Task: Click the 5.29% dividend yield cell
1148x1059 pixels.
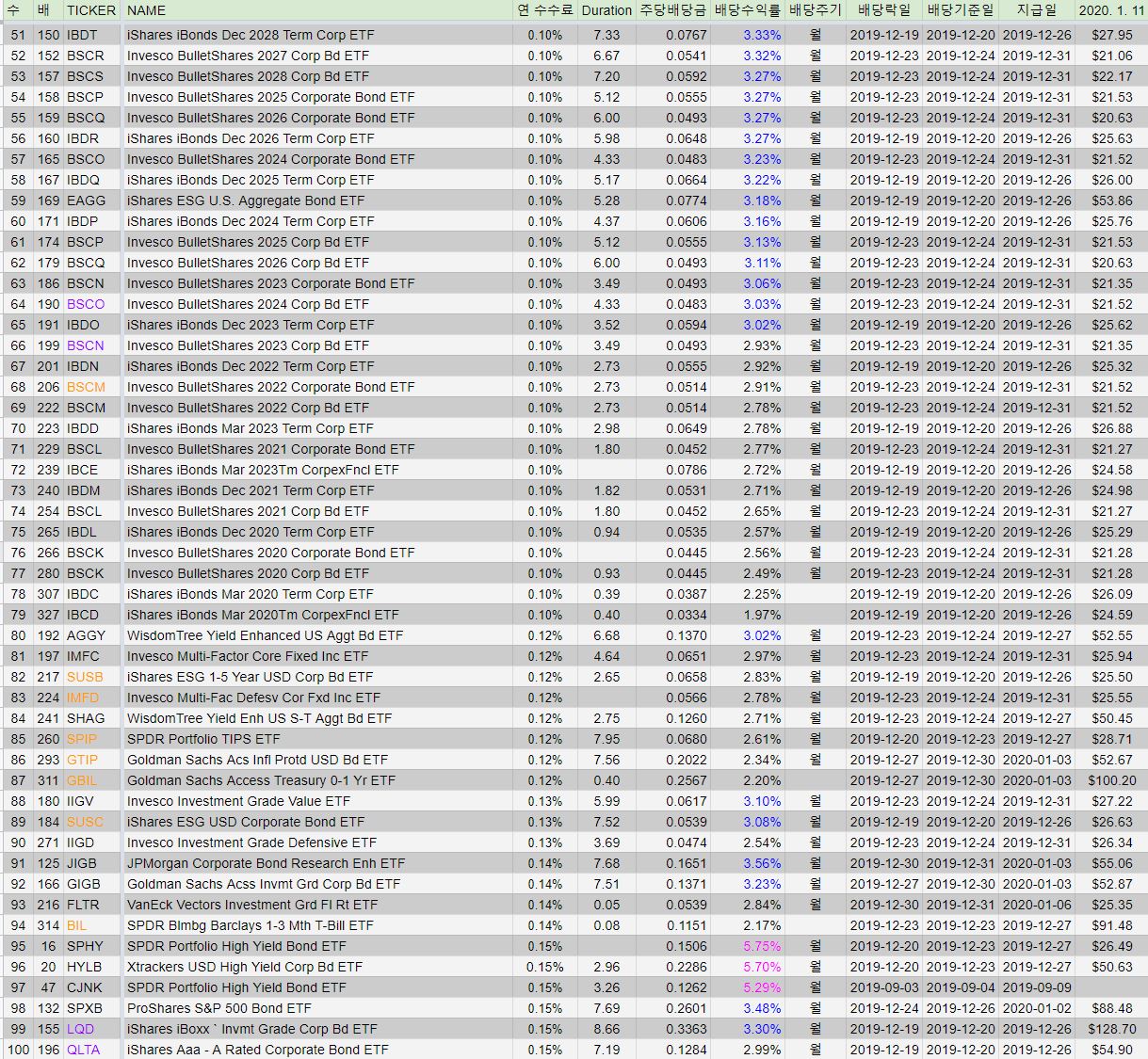Action: coord(762,987)
